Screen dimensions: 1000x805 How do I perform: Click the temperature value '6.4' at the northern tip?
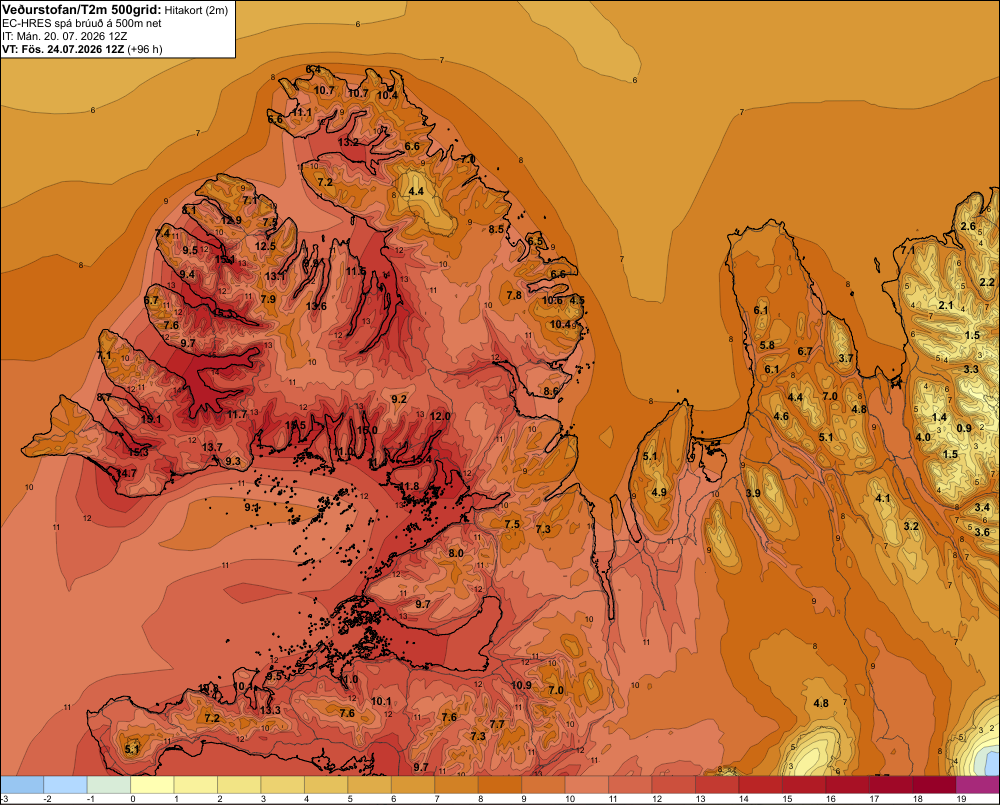coord(312,70)
